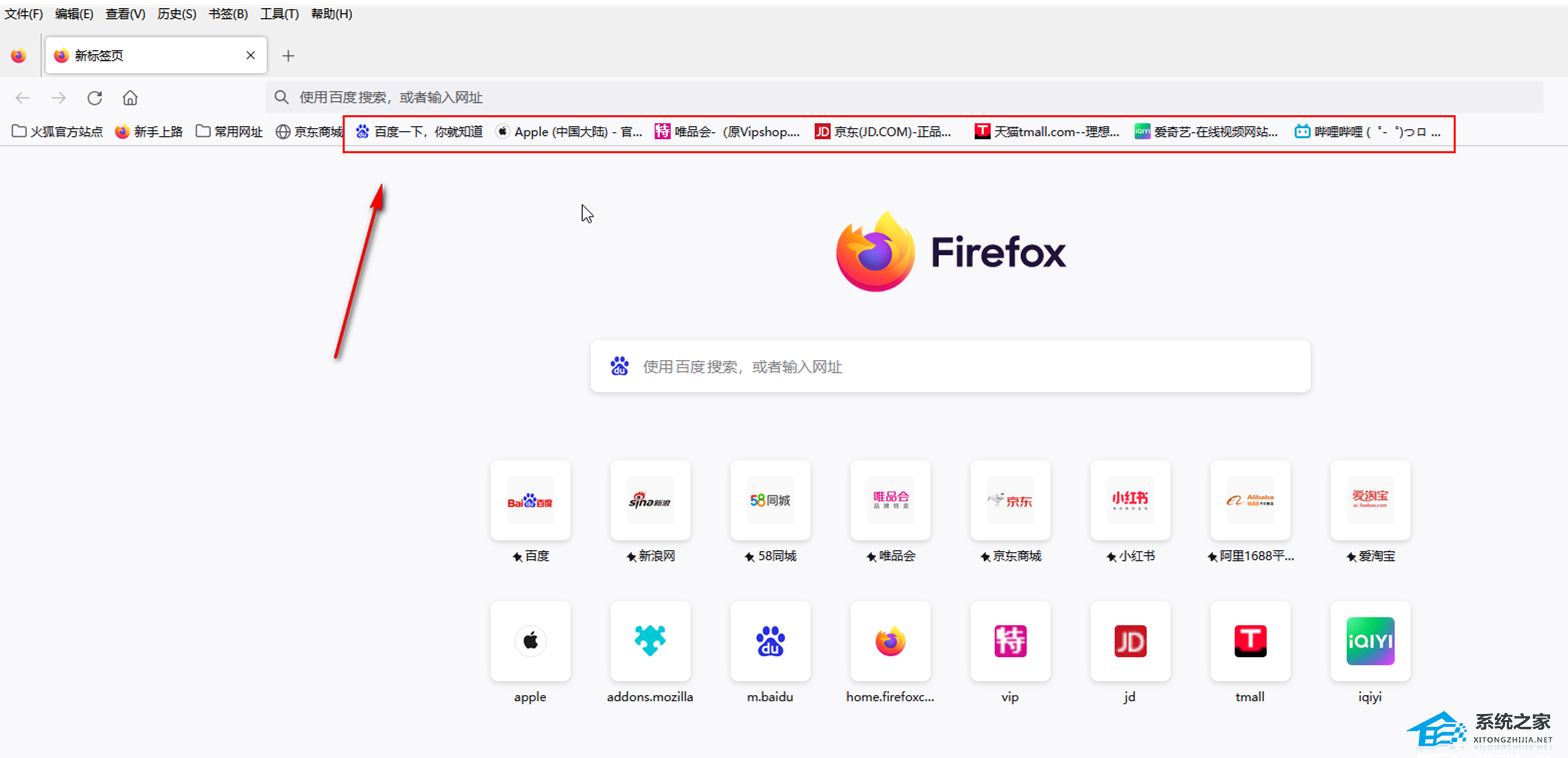Open 新手上路 bookmark
Viewport: 1568px width, 758px height.
pos(149,131)
